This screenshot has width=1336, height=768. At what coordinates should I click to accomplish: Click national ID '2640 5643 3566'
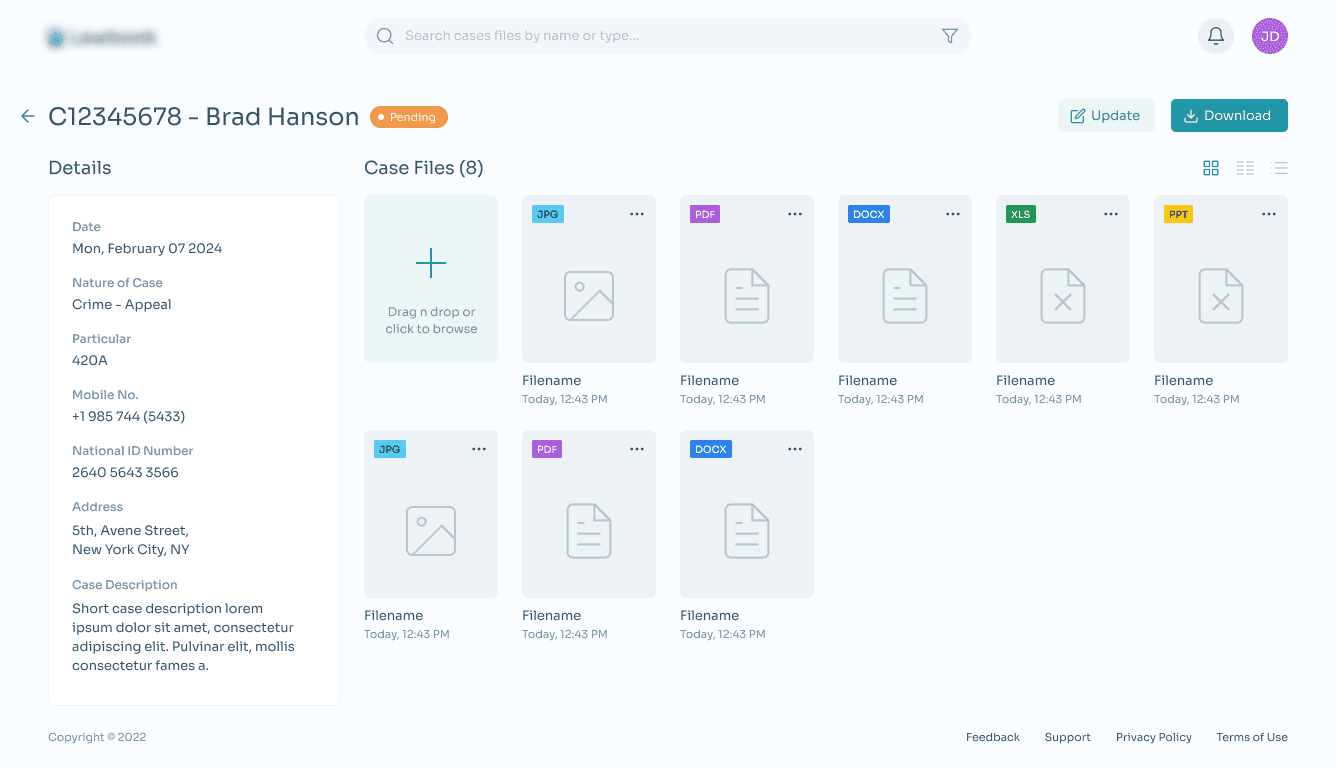click(125, 472)
